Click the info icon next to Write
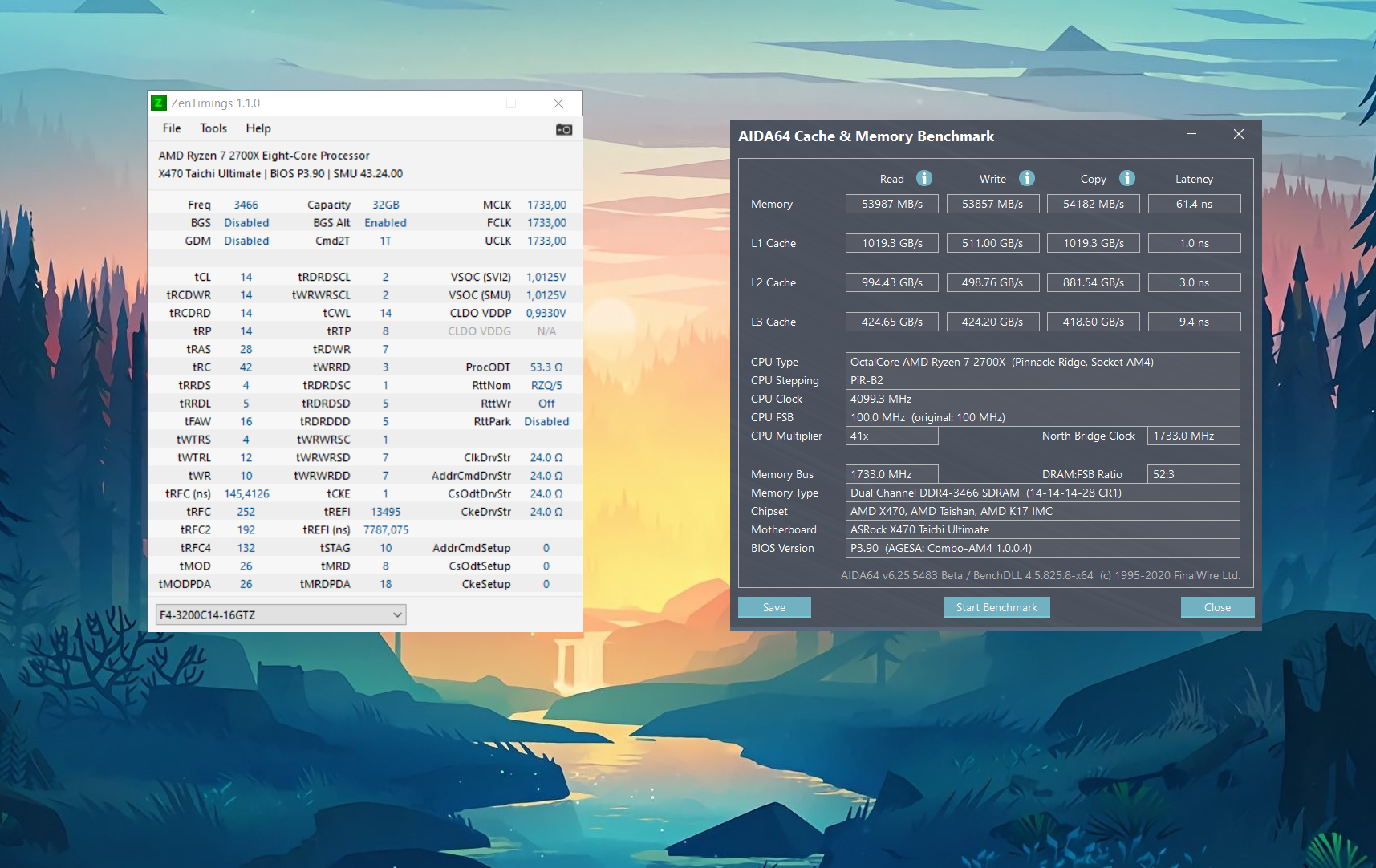Image resolution: width=1376 pixels, height=868 pixels. 1027,178
